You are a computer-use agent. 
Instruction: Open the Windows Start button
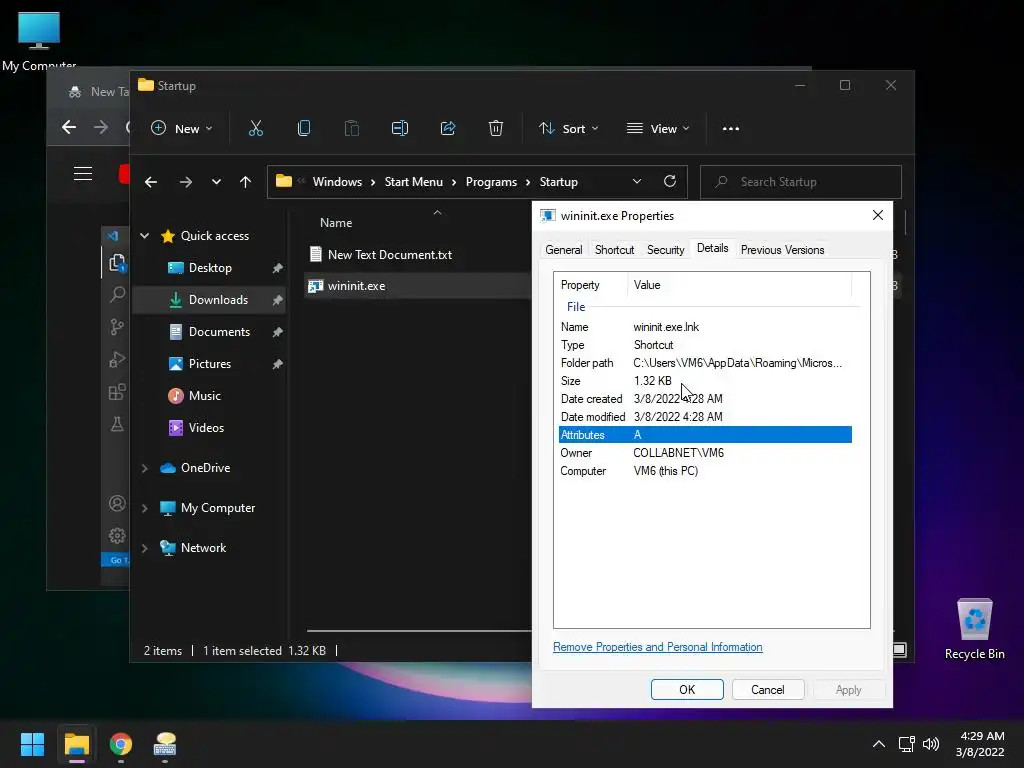point(32,744)
